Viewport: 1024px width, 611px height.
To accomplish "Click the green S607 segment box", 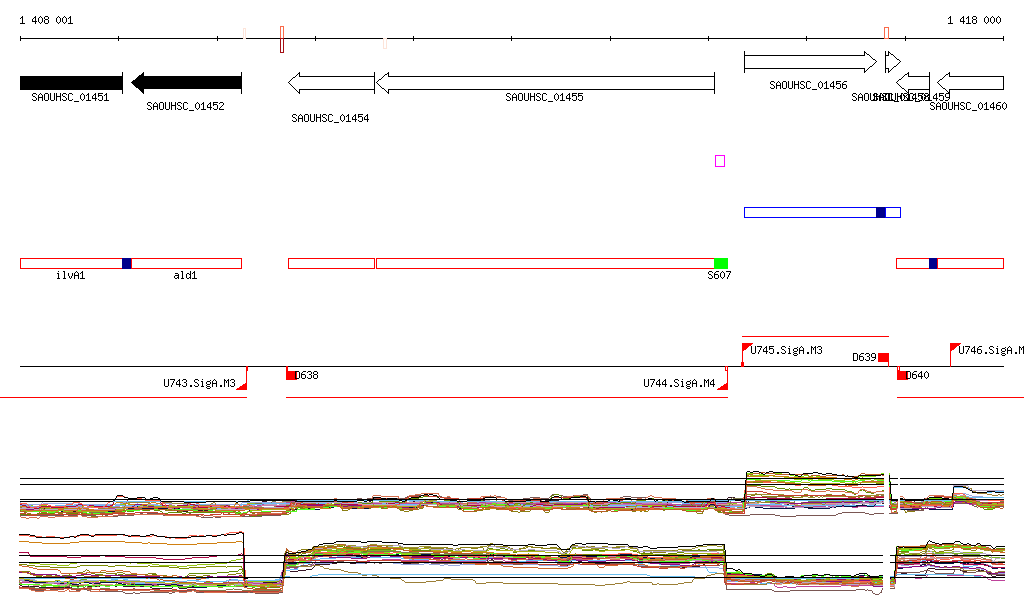I will click(x=721, y=264).
